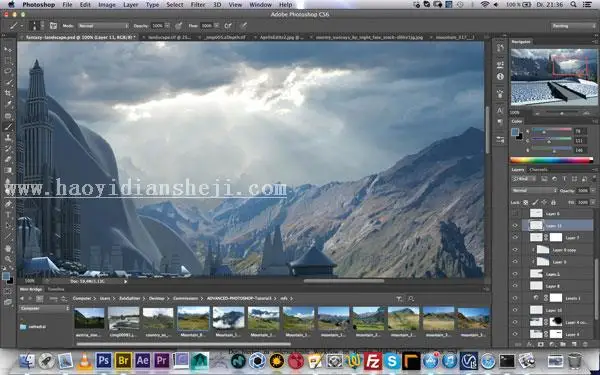The height and width of the screenshot is (375, 600).
Task: Select the Crop tool
Action: pos(8,93)
